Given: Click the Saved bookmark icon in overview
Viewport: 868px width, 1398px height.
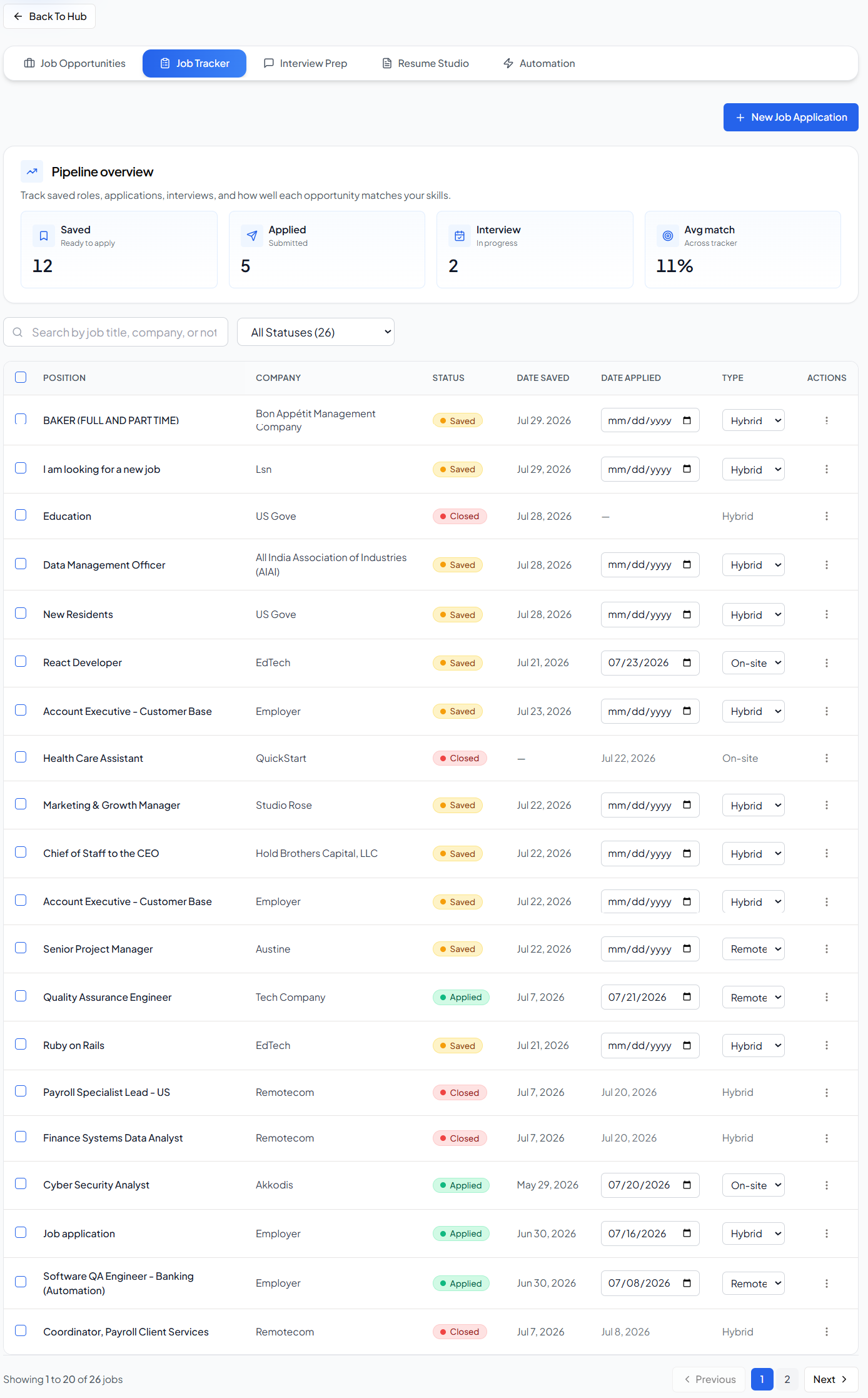Looking at the screenshot, I should 44,236.
